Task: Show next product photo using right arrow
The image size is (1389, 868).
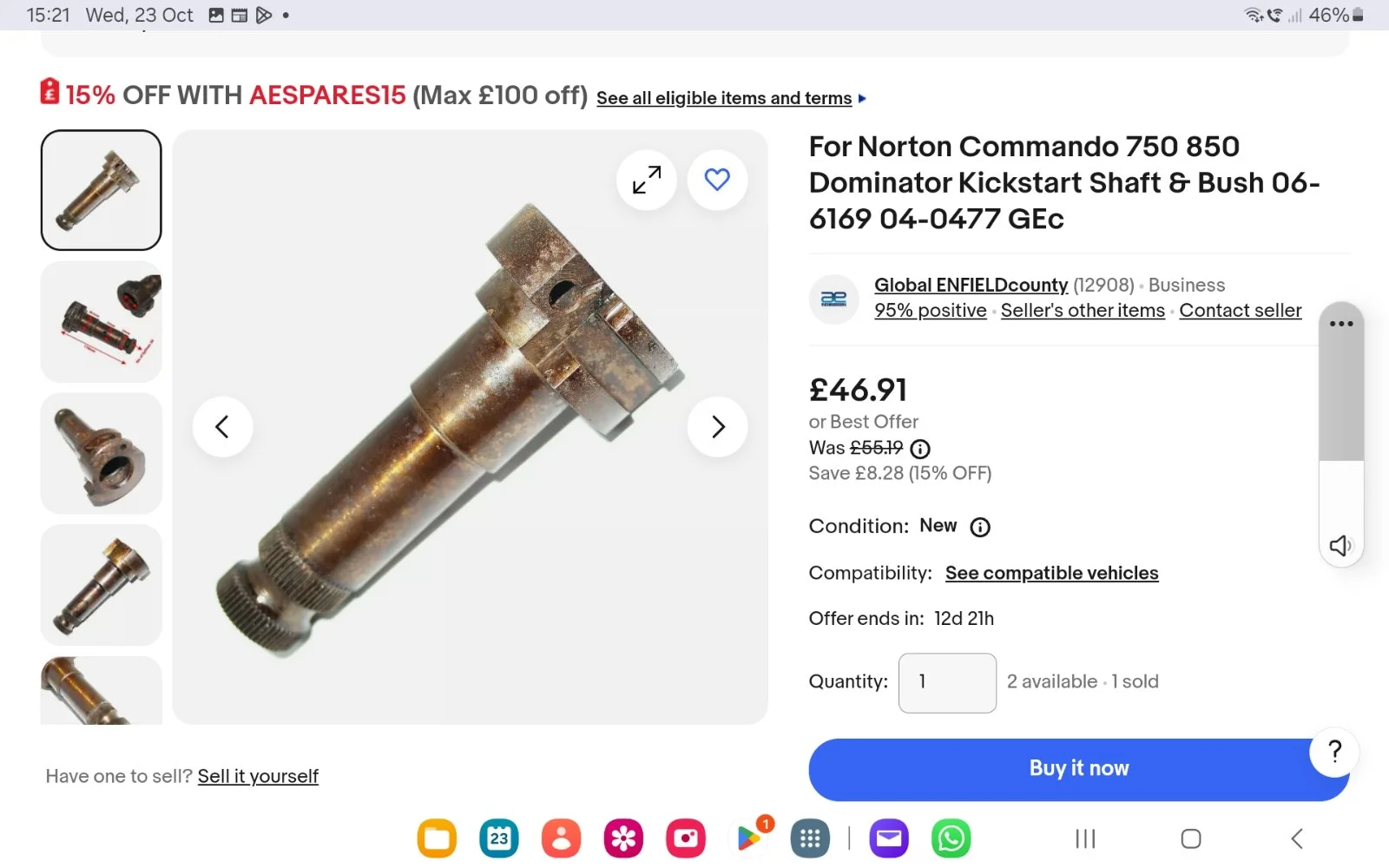Action: (x=717, y=427)
